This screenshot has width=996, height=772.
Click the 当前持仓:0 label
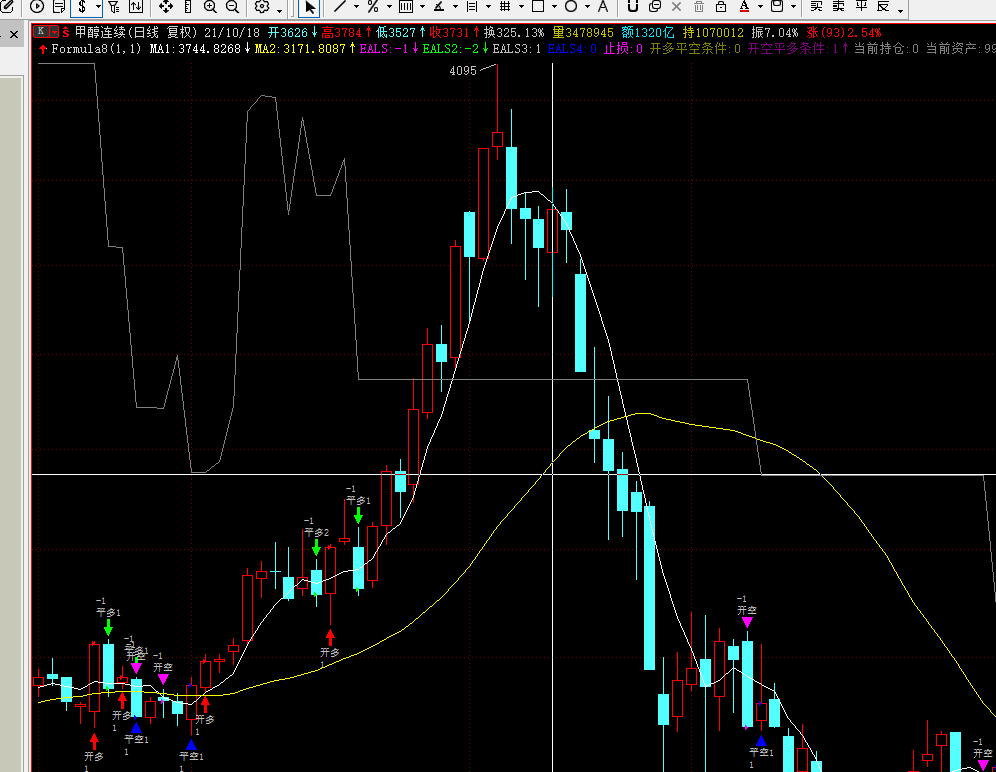pos(886,48)
